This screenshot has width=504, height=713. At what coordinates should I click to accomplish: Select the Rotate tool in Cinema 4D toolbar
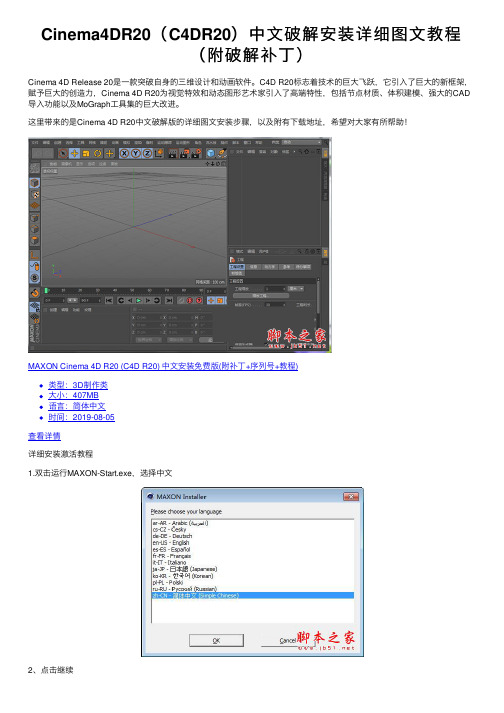pyautogui.click(x=97, y=153)
